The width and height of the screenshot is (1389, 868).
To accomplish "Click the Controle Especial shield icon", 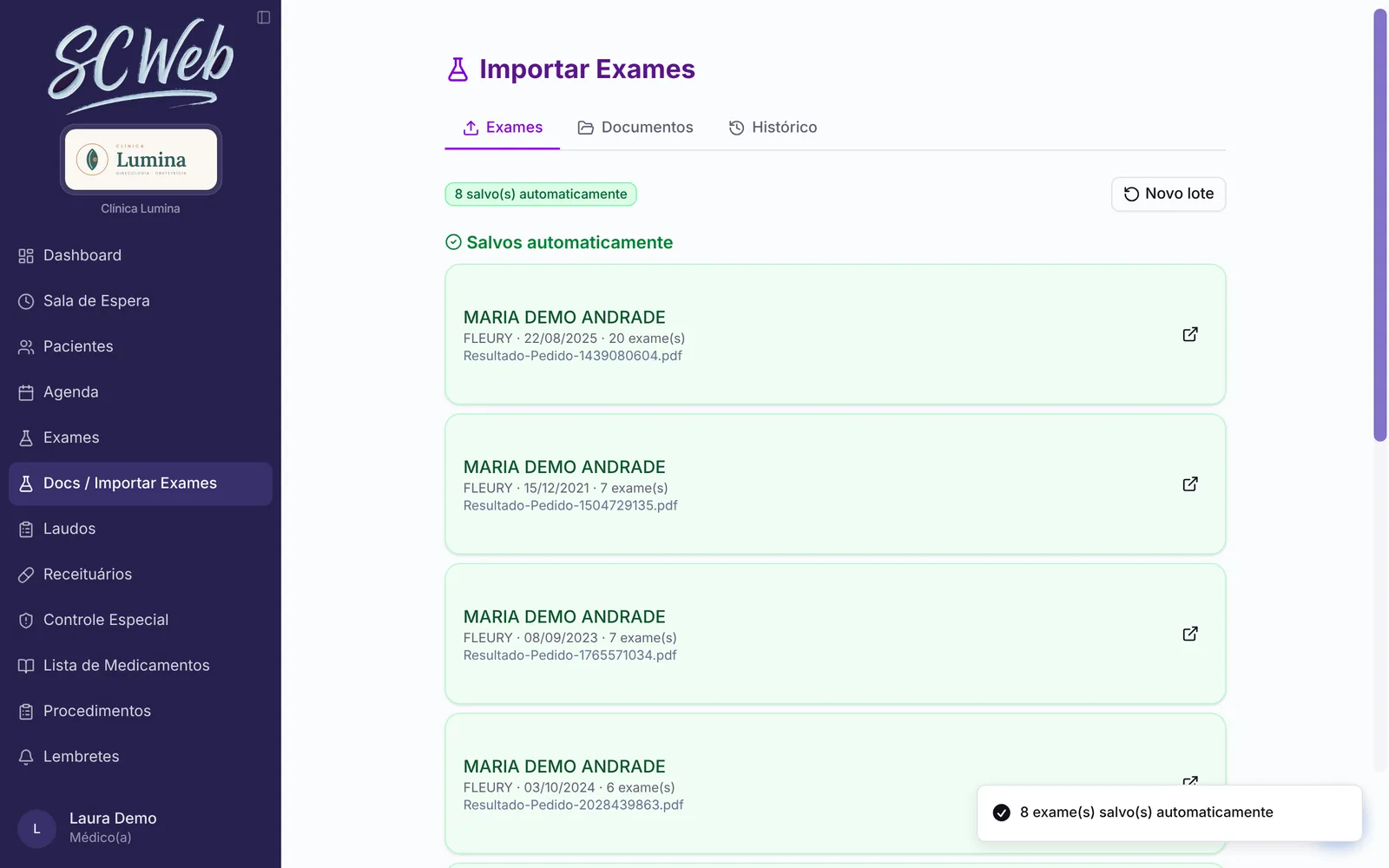I will pyautogui.click(x=26, y=620).
